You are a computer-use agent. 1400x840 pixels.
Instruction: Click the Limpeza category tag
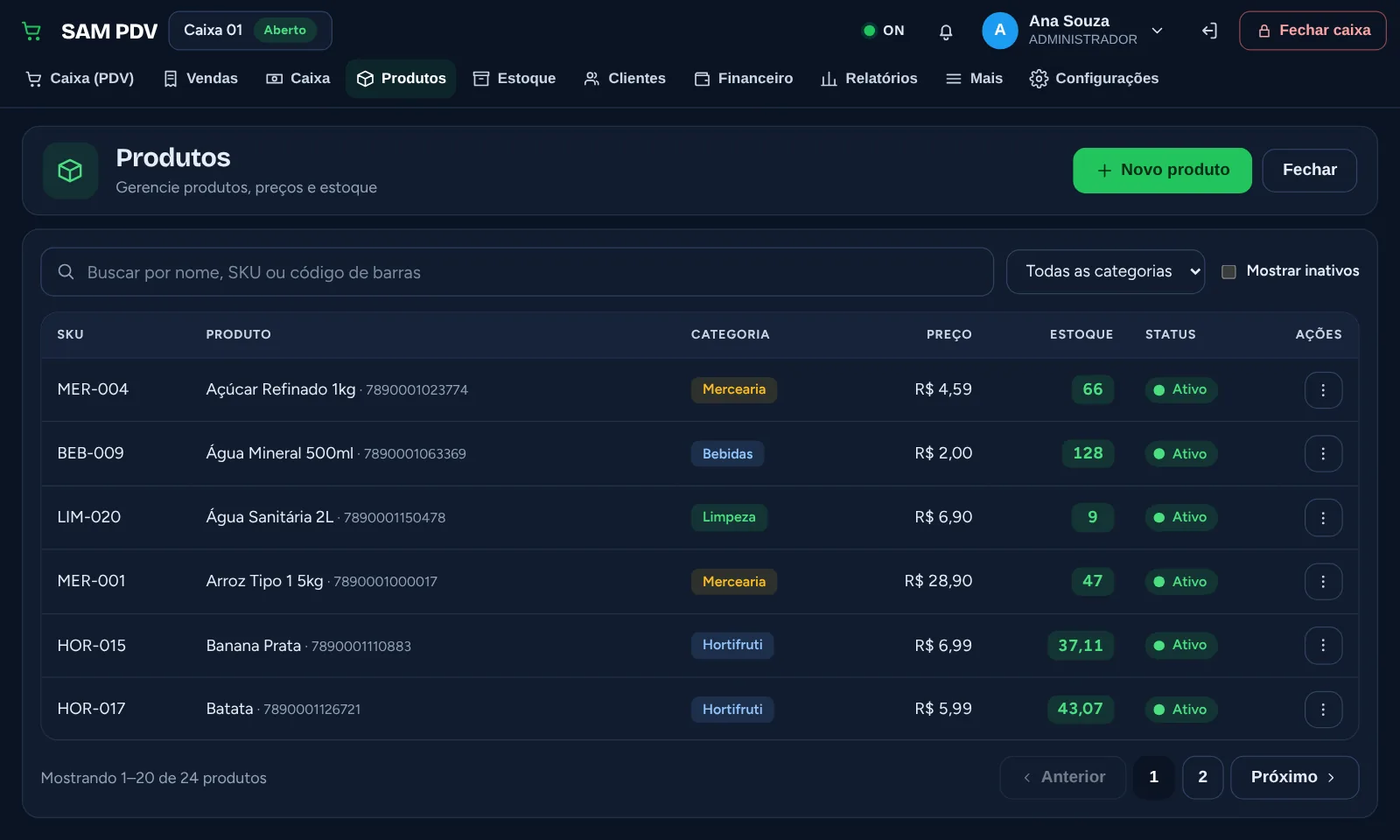click(729, 518)
